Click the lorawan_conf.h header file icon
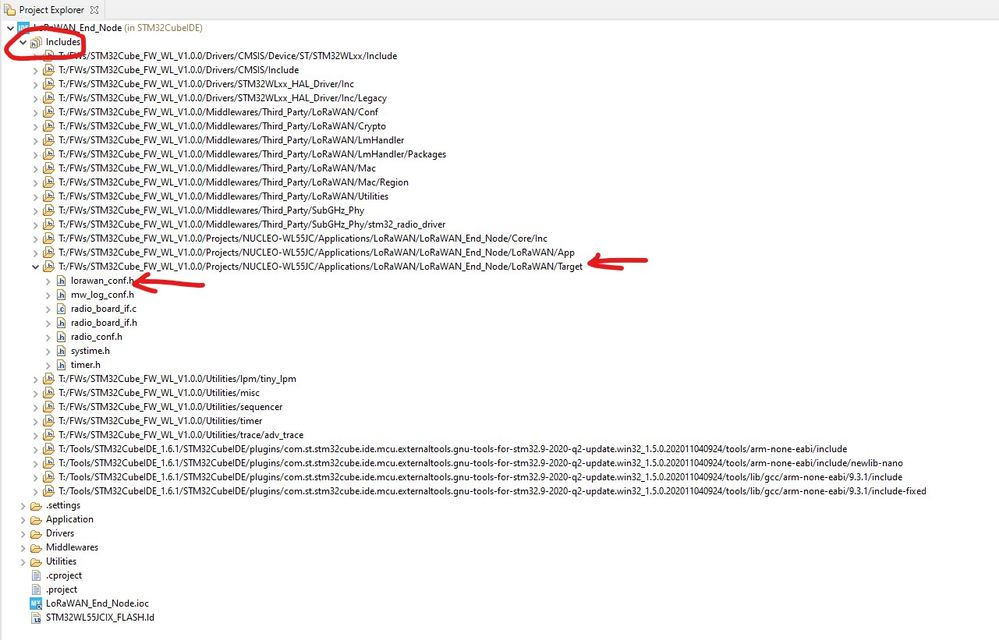Screen dimensions: 999x640 coord(61,281)
